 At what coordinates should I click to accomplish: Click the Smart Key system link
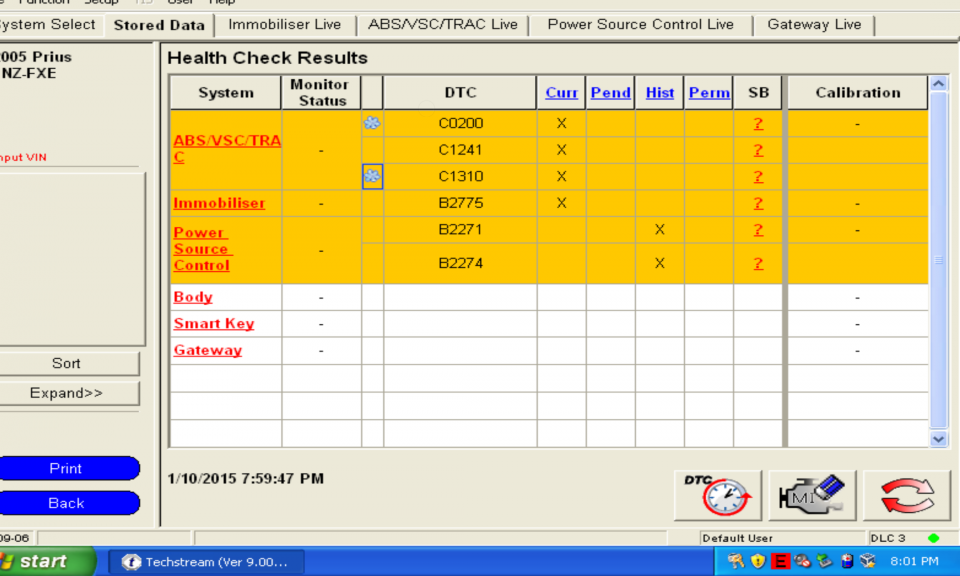[213, 324]
